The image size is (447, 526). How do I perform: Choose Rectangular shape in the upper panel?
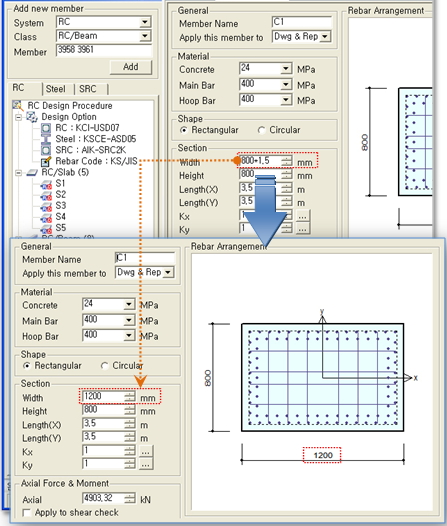183,130
